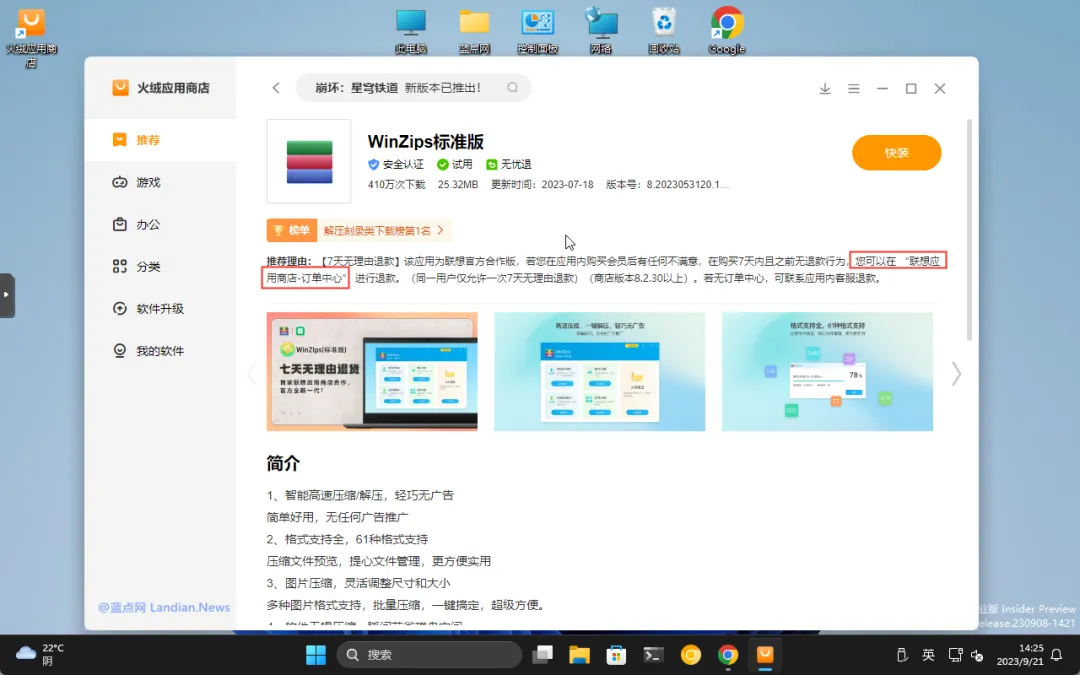Minimize the 火绒应用商店 window
This screenshot has height=675, width=1080.
(x=882, y=88)
